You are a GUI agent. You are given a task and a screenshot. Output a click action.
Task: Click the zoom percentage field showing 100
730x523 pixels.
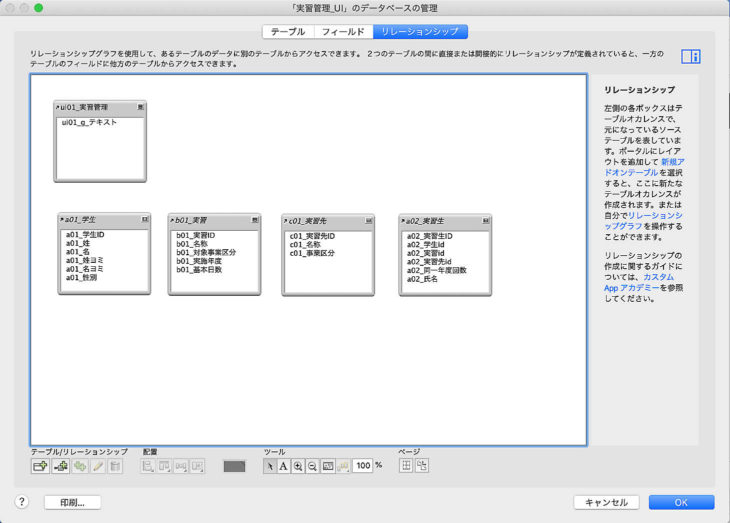(x=362, y=466)
